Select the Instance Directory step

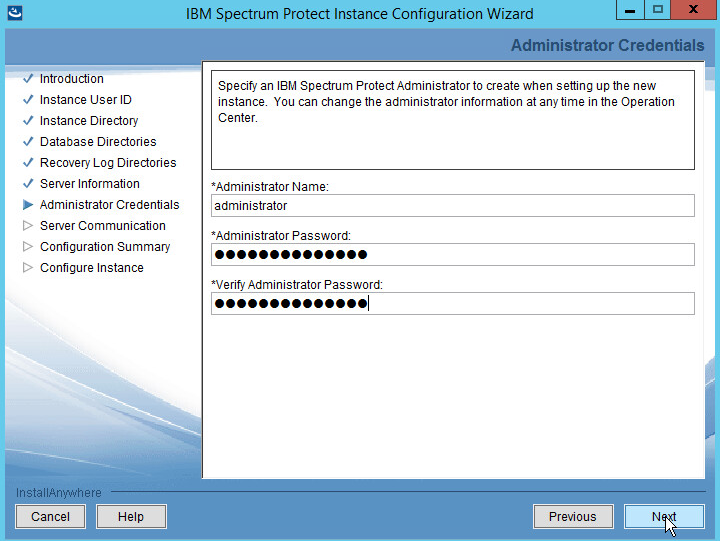pyautogui.click(x=89, y=121)
